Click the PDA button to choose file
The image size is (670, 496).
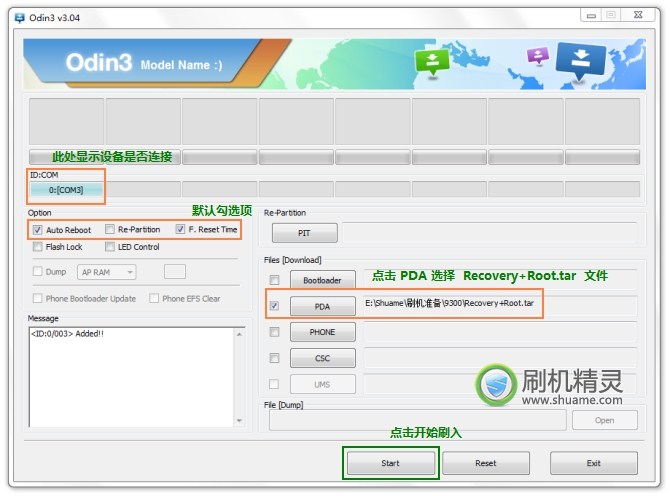(x=323, y=306)
